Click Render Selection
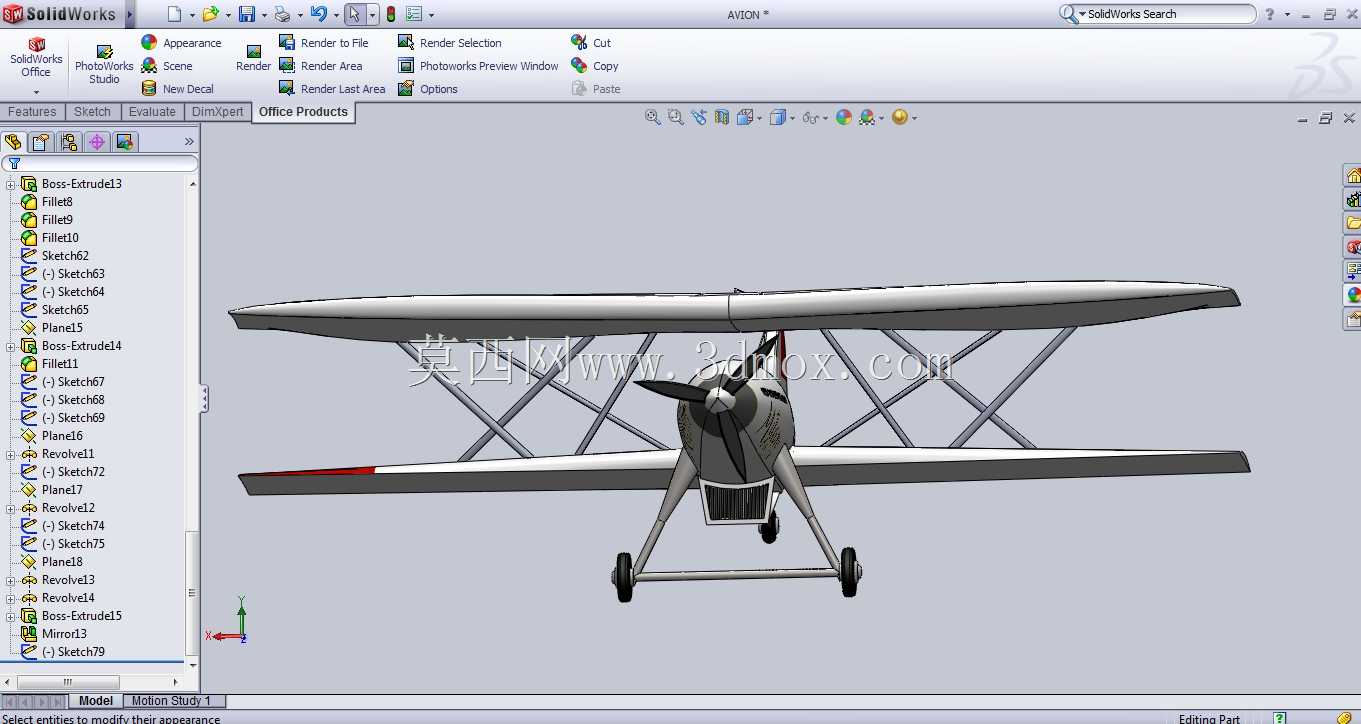 point(449,43)
